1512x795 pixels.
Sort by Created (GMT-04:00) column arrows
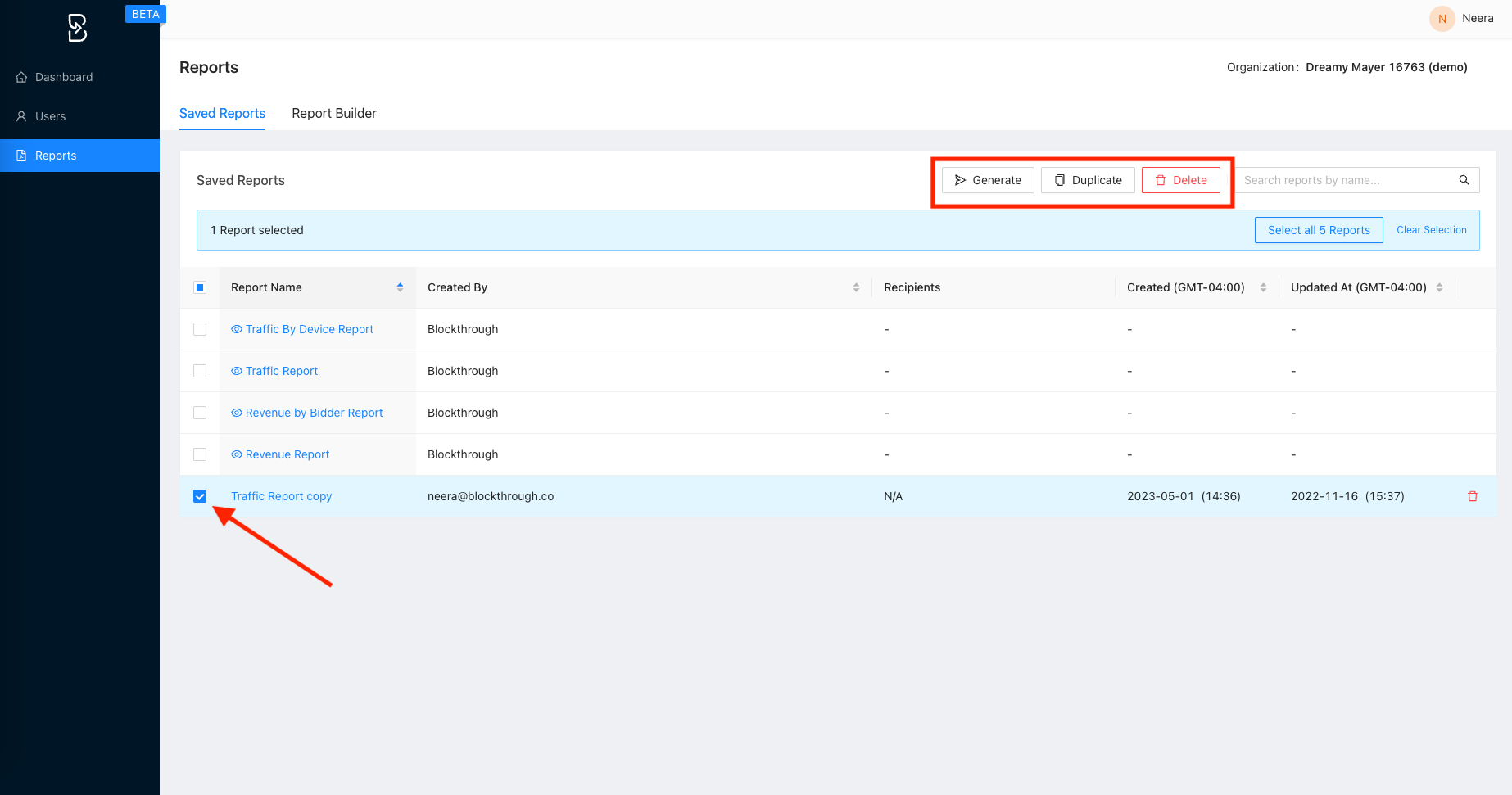tap(1263, 287)
